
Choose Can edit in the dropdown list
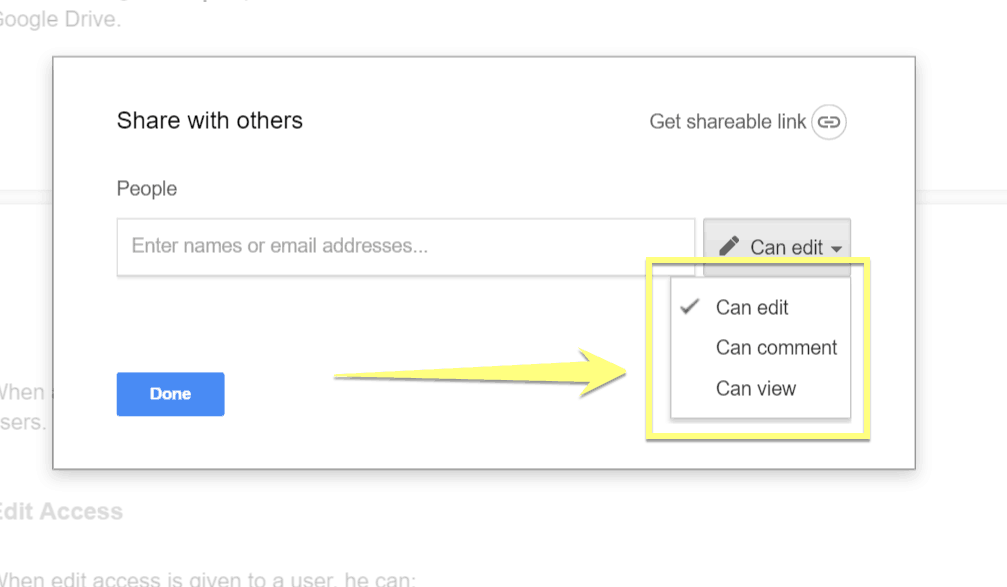coord(751,307)
